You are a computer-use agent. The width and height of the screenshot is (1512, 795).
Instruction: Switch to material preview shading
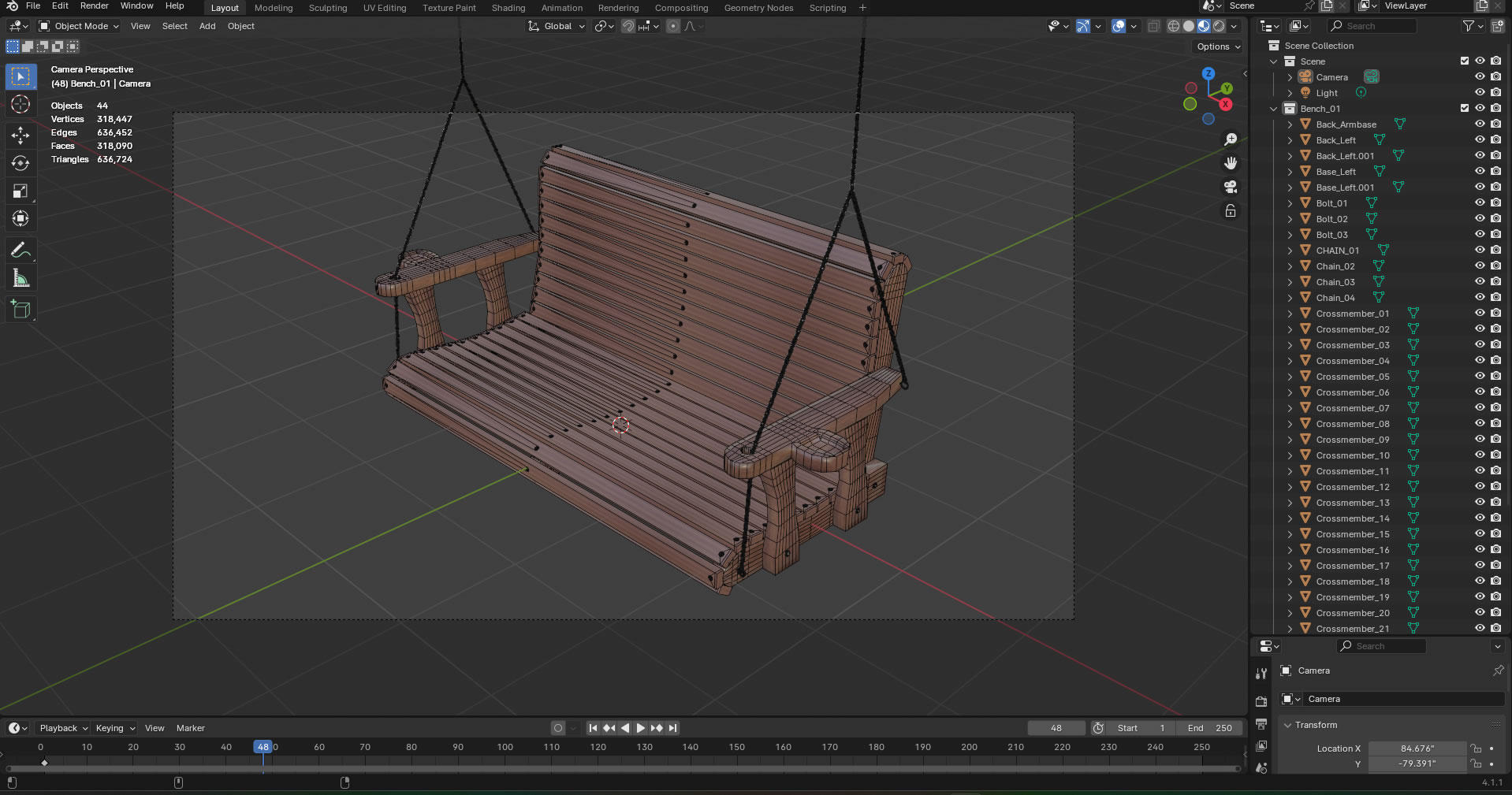(1204, 26)
